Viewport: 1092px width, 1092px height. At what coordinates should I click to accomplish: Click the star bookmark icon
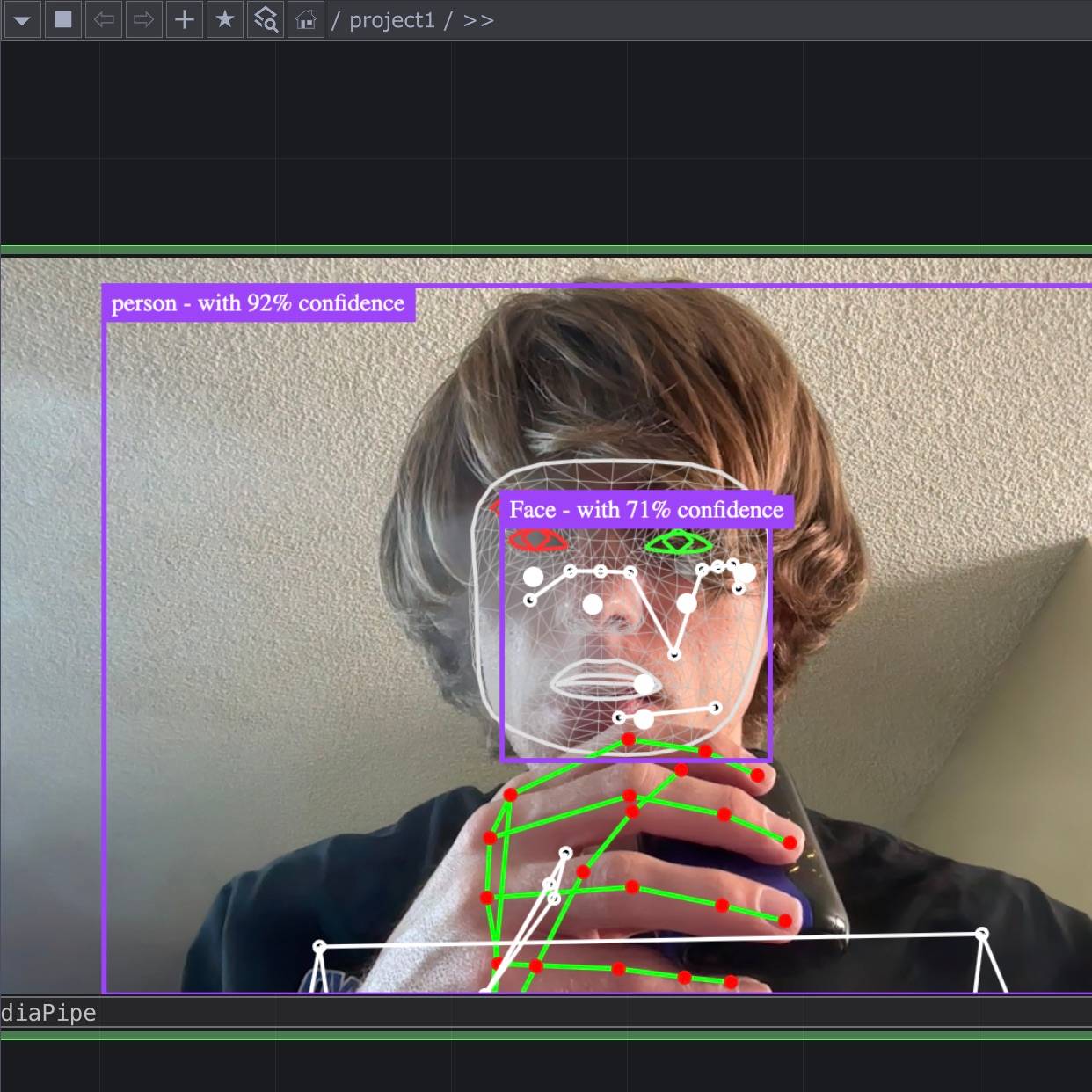coord(225,19)
